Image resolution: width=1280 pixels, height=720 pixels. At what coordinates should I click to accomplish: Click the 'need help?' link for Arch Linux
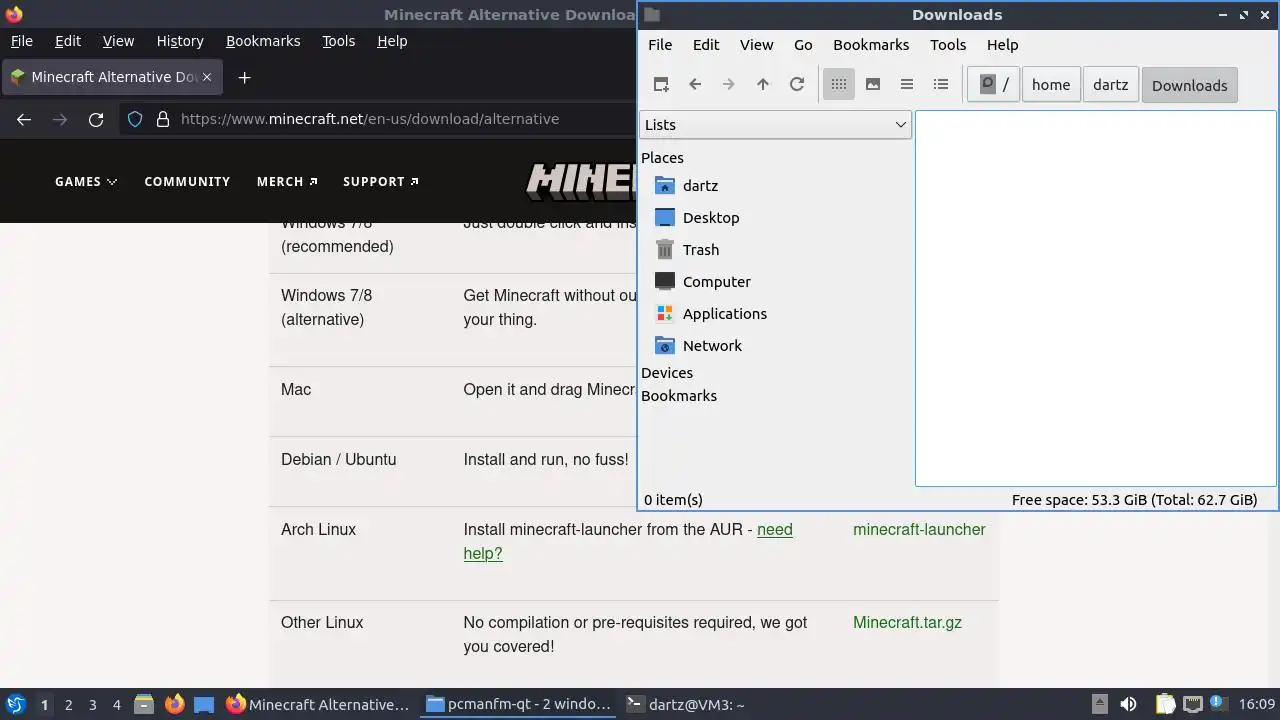(x=628, y=542)
